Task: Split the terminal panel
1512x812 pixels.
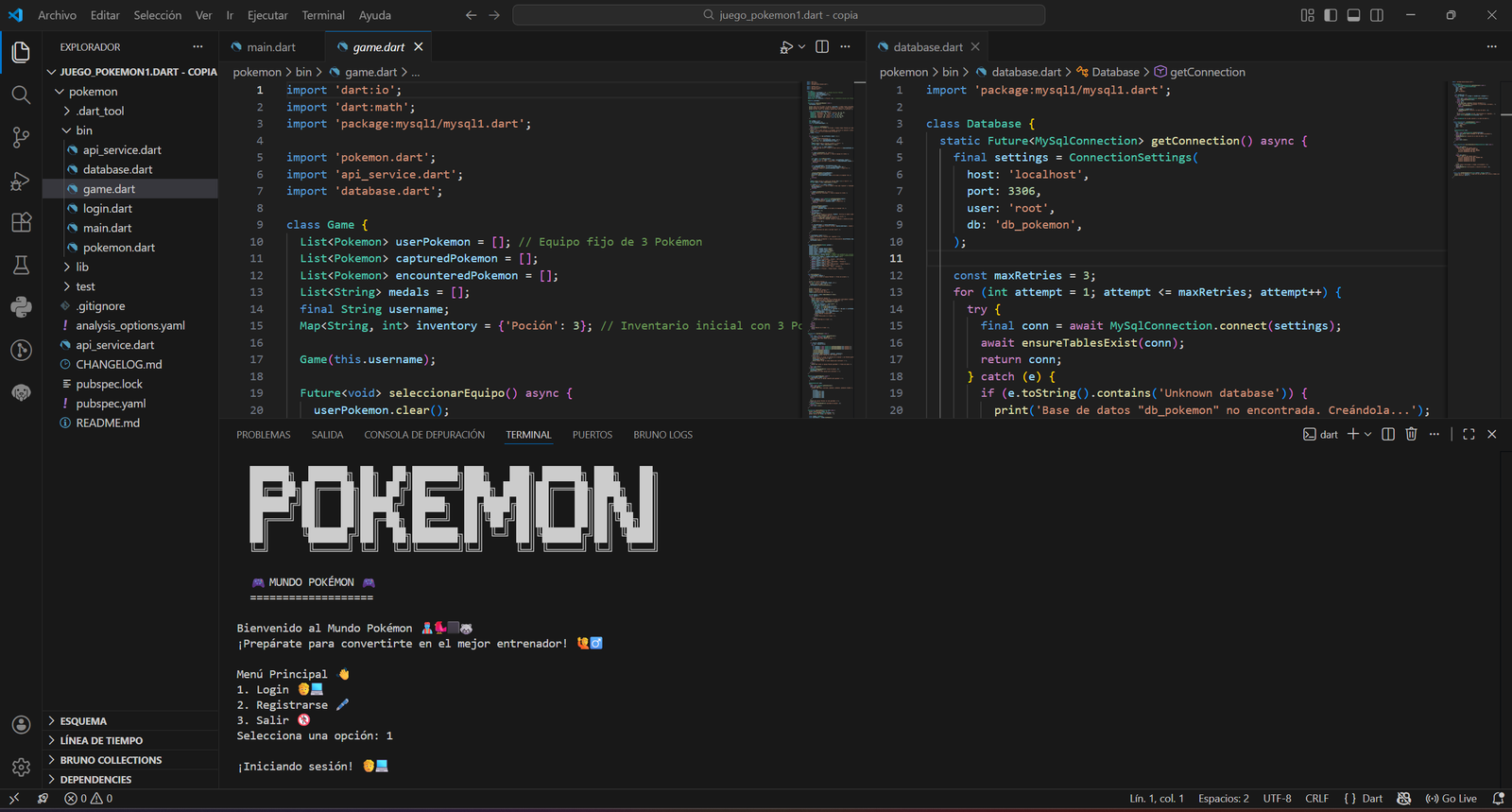Action: coord(1388,434)
